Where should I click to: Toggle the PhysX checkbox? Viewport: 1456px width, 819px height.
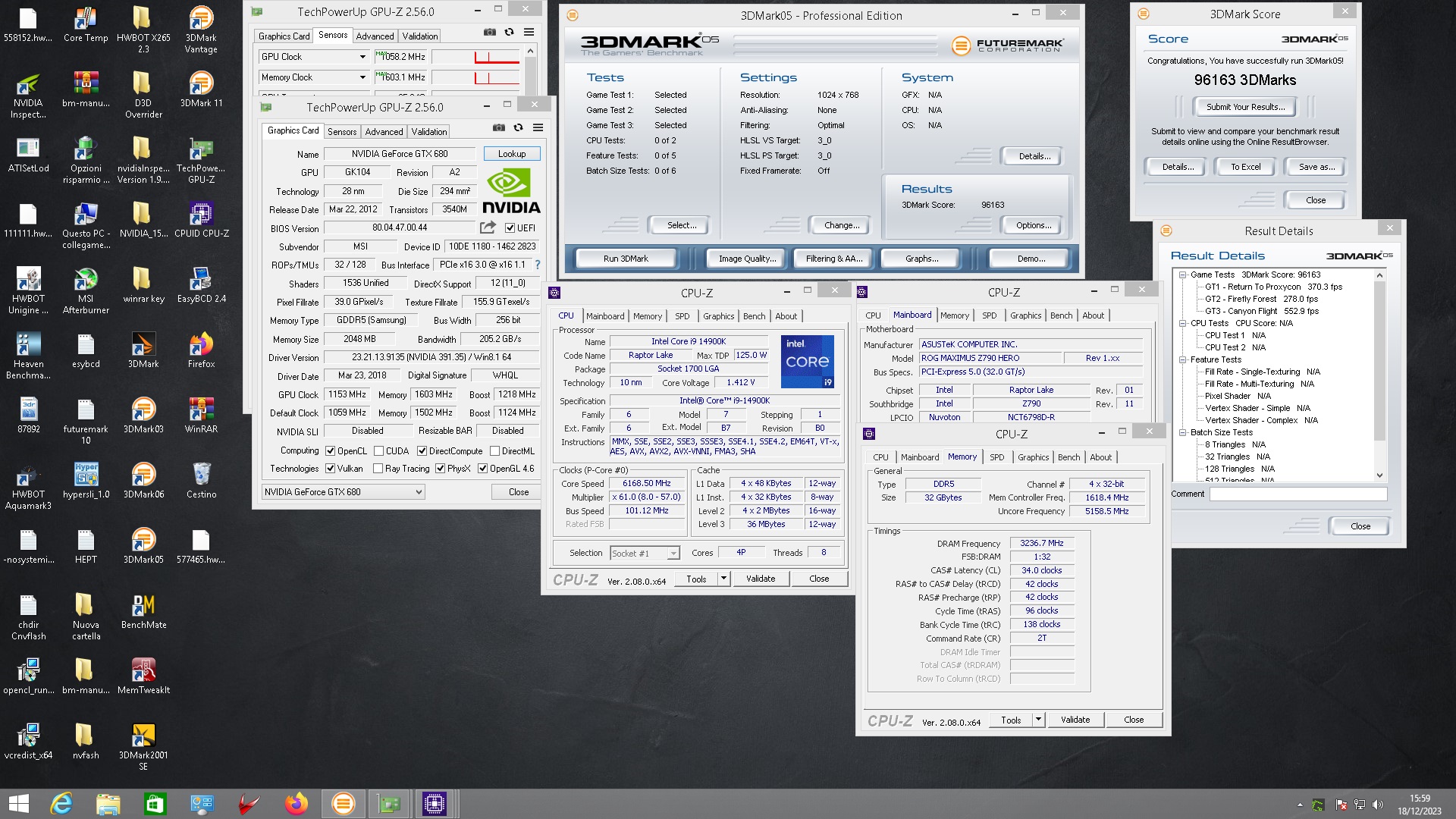[x=440, y=469]
